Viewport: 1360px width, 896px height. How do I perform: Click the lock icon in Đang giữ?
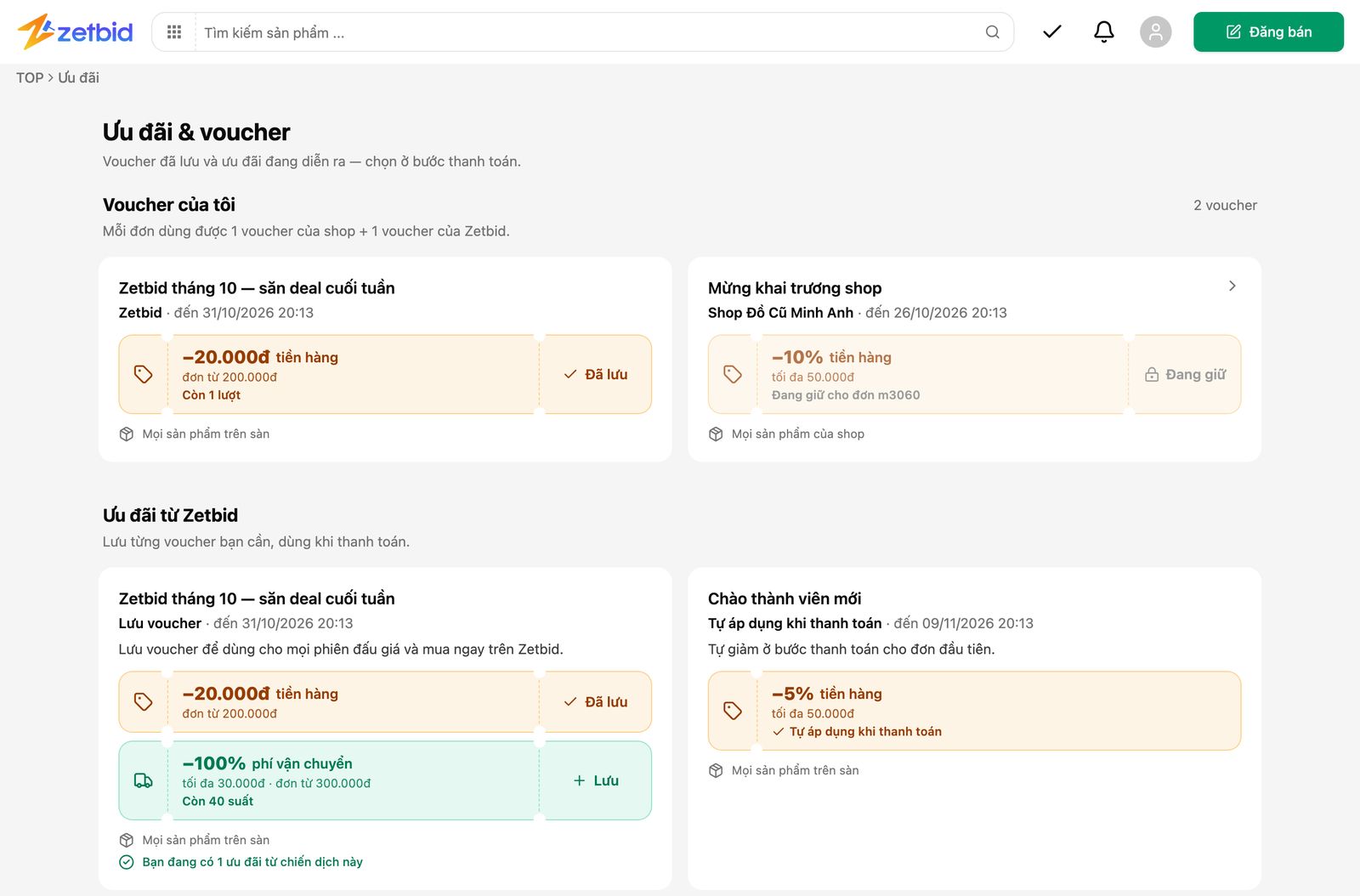pyautogui.click(x=1152, y=375)
